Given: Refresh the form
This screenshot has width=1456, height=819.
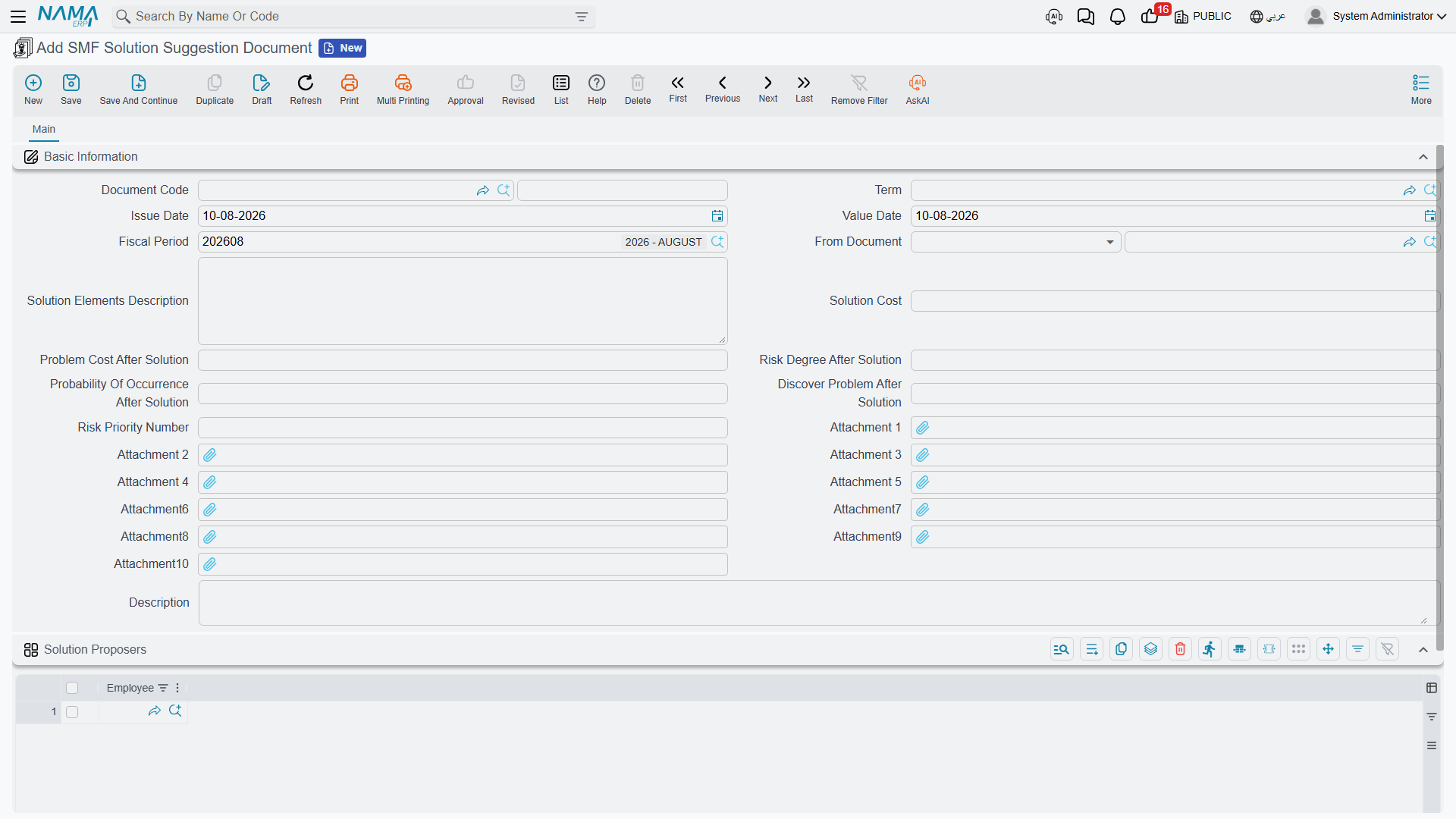Looking at the screenshot, I should coord(306,89).
